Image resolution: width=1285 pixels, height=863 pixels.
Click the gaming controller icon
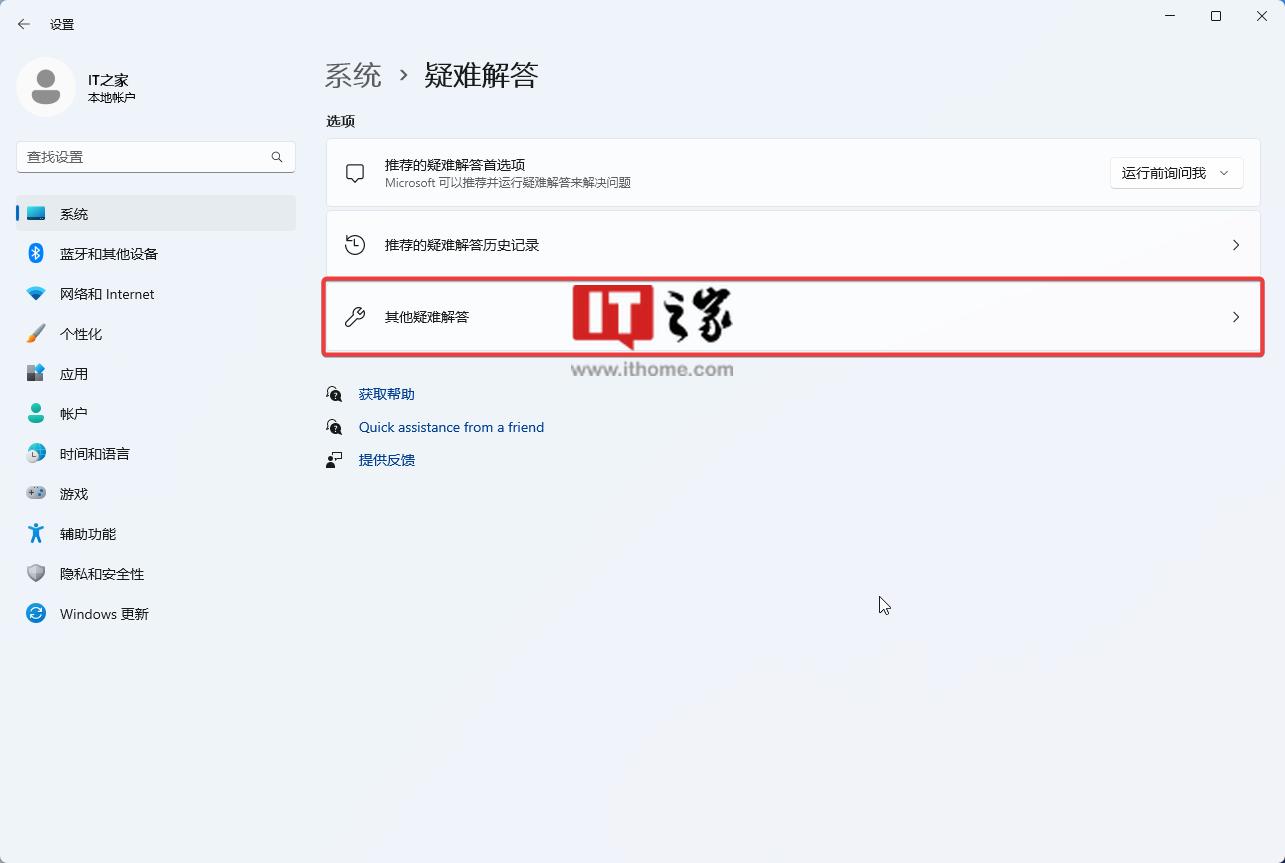36,494
